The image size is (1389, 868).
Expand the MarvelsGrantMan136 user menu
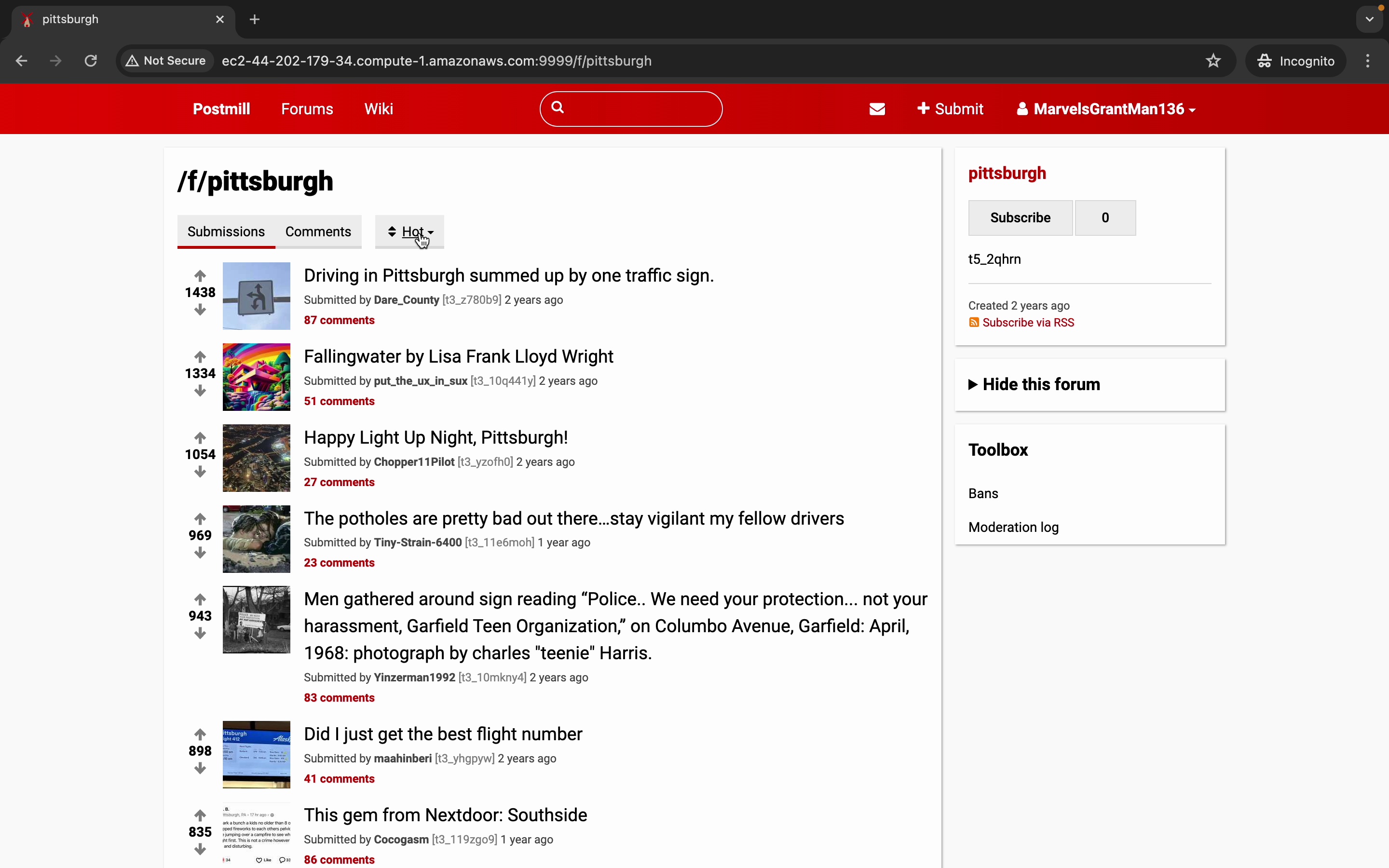click(x=1106, y=109)
